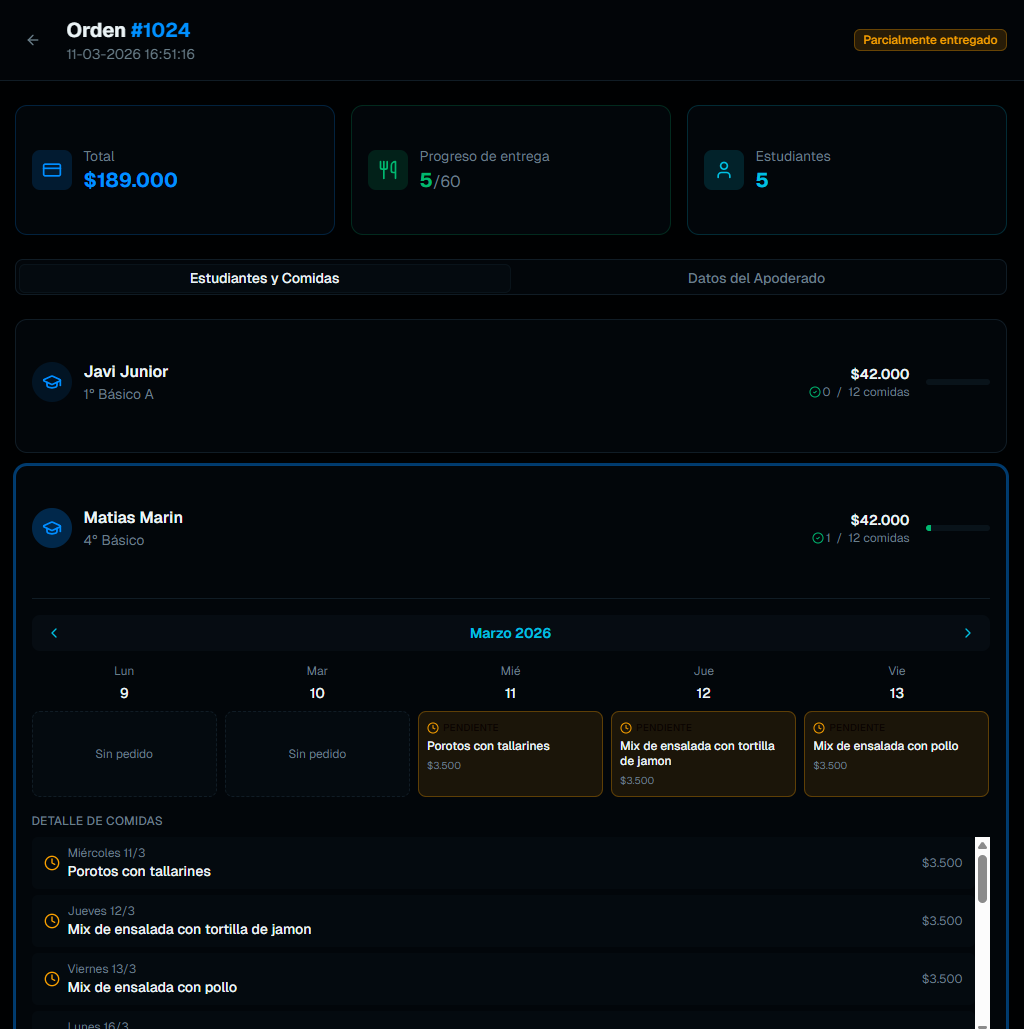Click clock icon in Jueves 12/3 detail row
This screenshot has height=1029, width=1024.
(x=52, y=921)
